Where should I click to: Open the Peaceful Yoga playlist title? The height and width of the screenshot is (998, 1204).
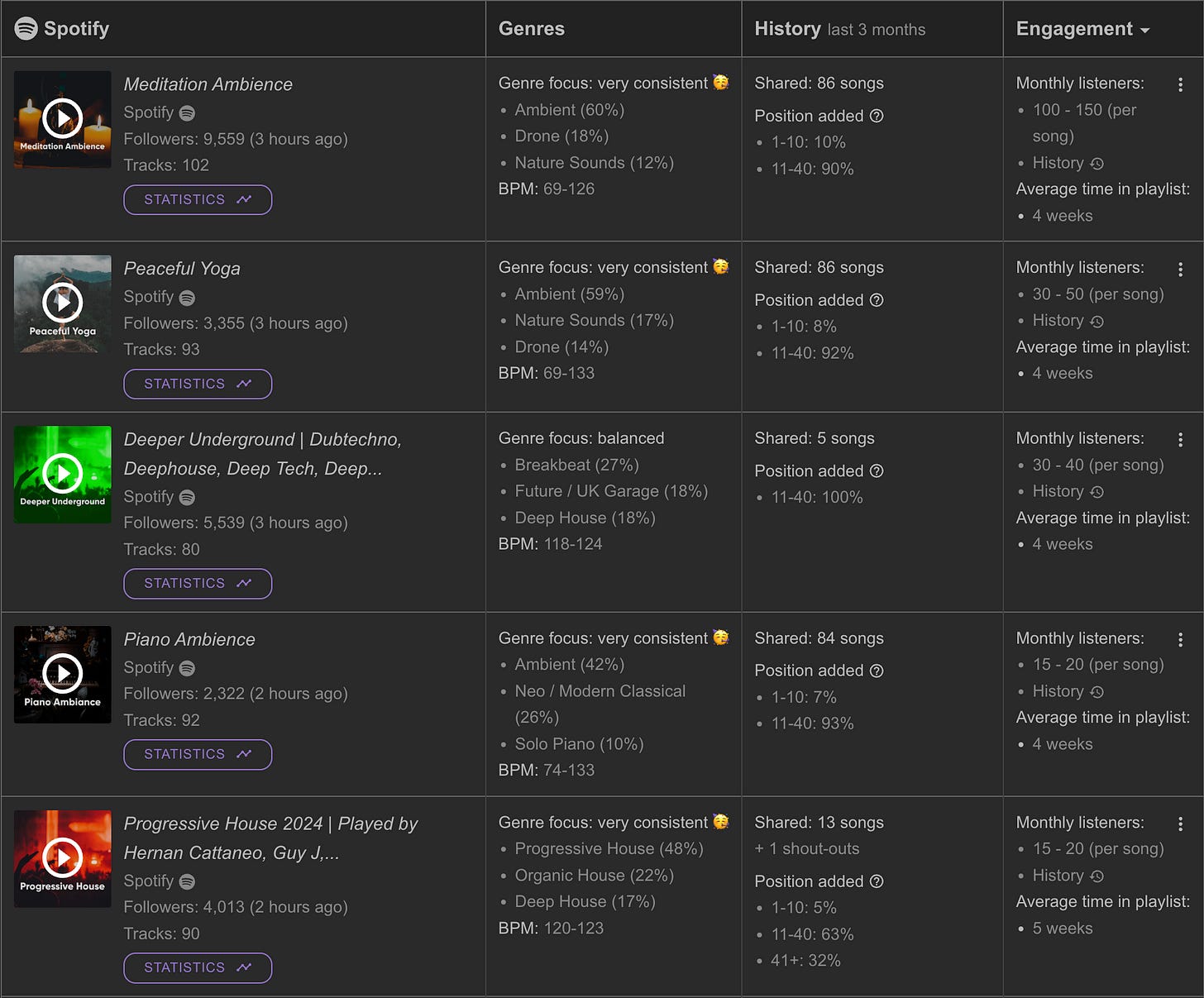[x=182, y=269]
